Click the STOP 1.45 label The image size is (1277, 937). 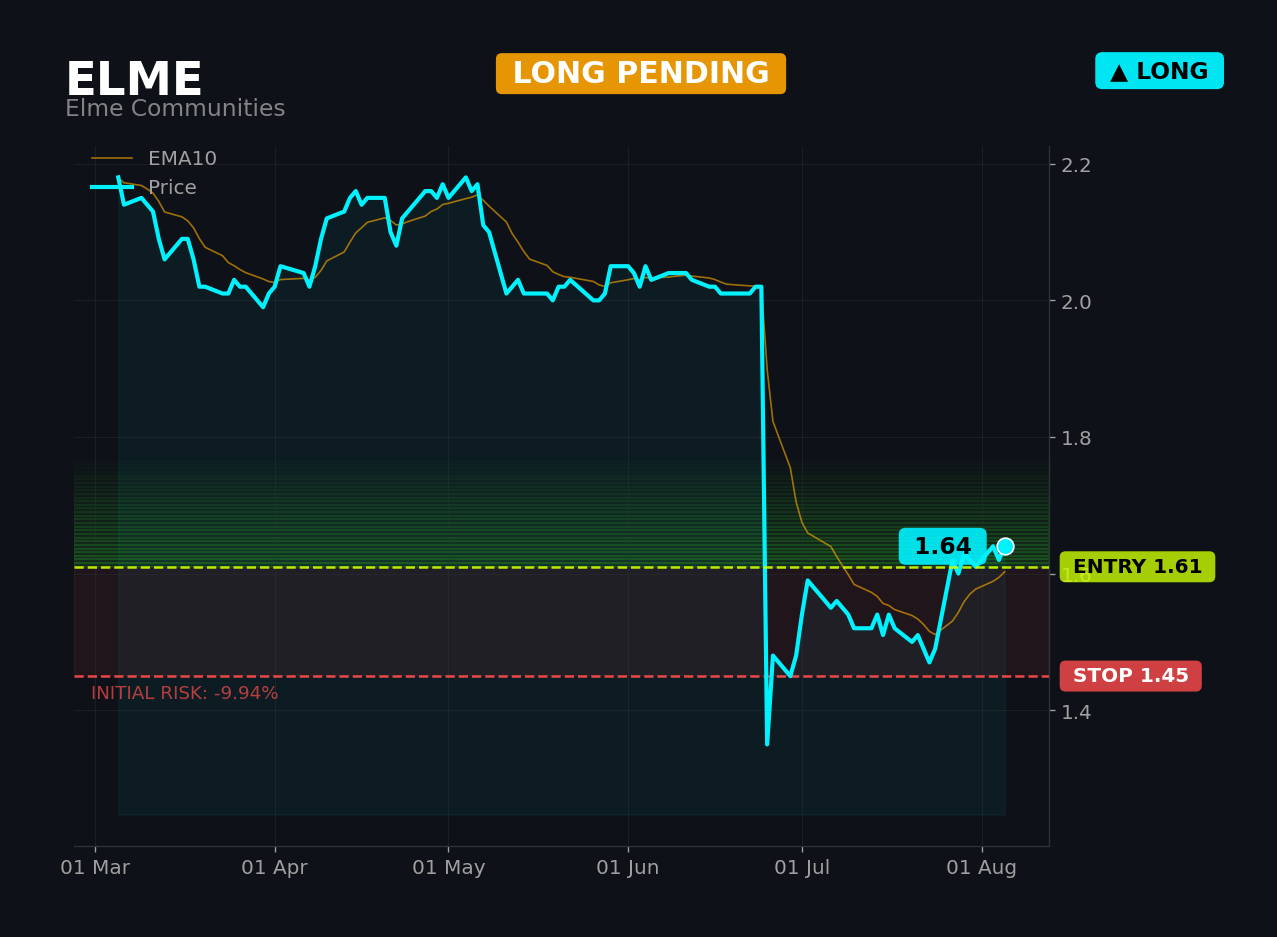coord(1130,676)
